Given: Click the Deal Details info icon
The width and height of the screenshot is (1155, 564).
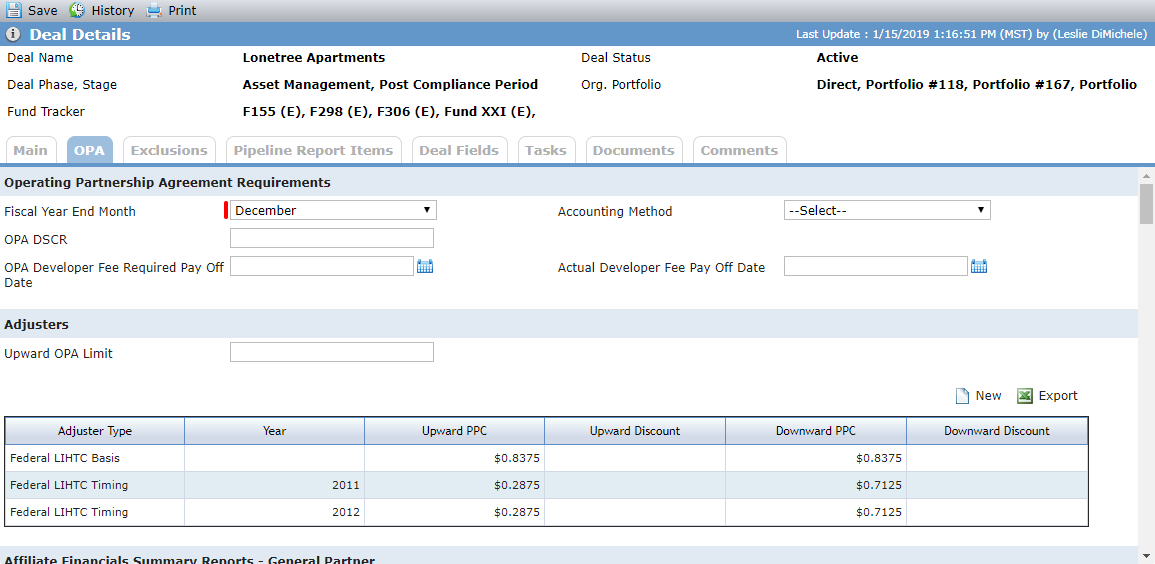Looking at the screenshot, I should click(13, 35).
